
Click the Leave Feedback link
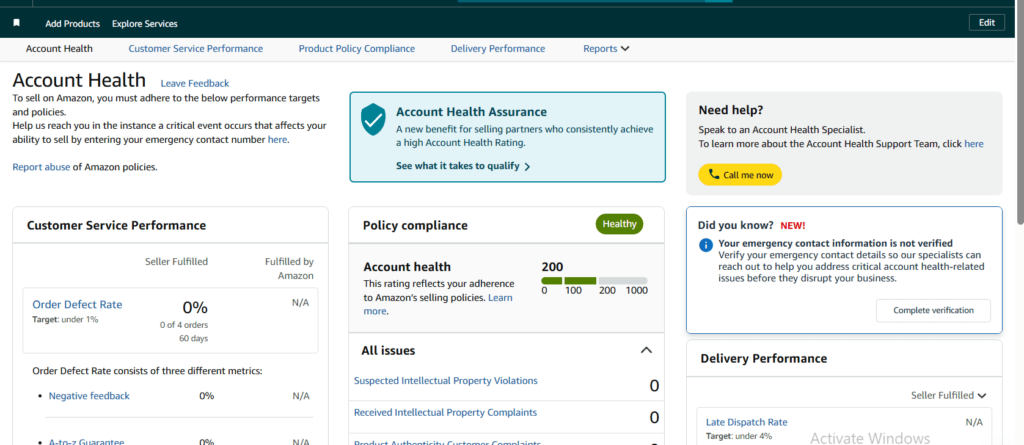195,83
